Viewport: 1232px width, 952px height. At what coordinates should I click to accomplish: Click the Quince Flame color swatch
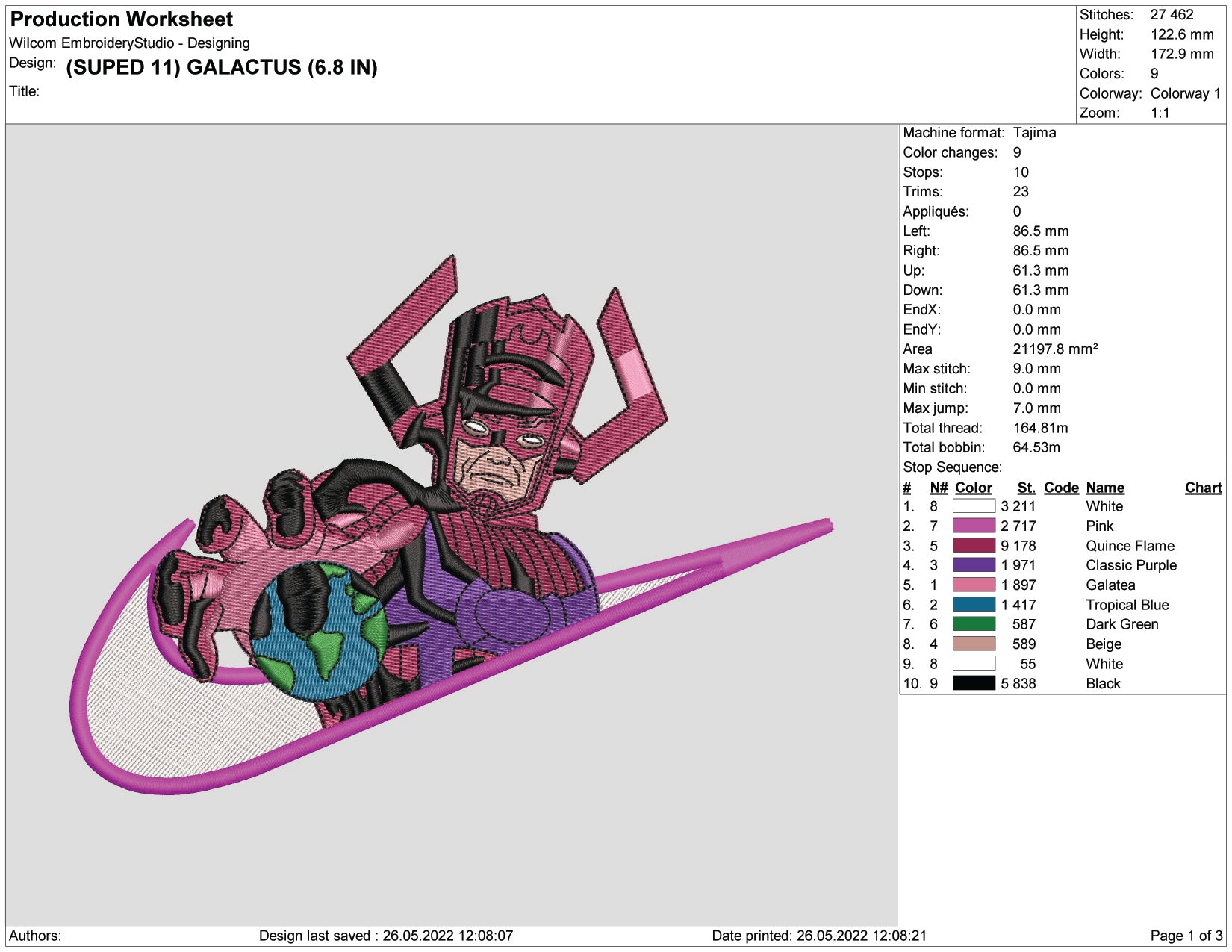pyautogui.click(x=974, y=546)
